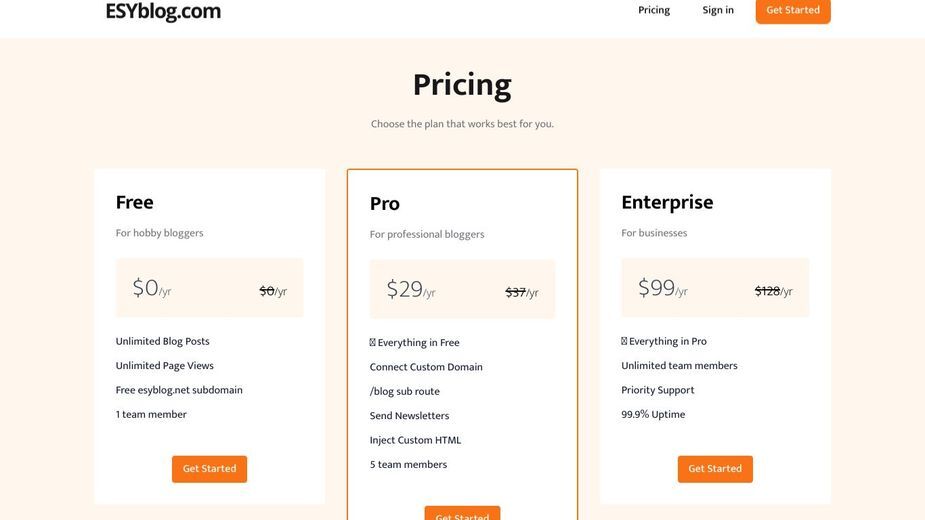The image size is (925, 520).
Task: Open the Pricing nav link
Action: point(654,10)
